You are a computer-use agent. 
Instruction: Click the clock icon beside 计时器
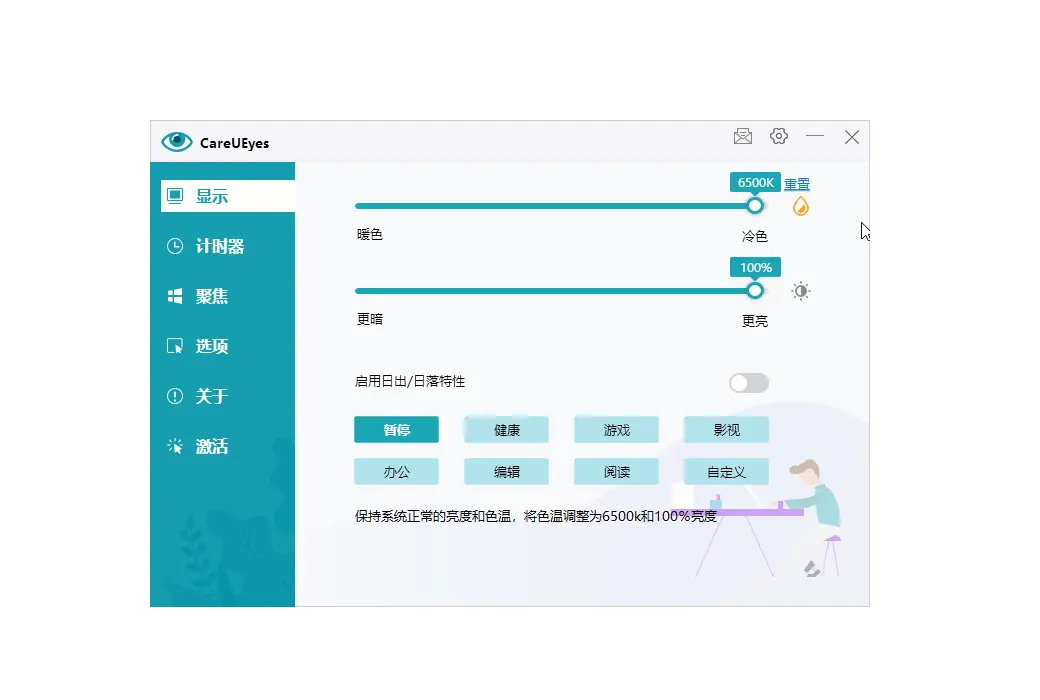[174, 246]
